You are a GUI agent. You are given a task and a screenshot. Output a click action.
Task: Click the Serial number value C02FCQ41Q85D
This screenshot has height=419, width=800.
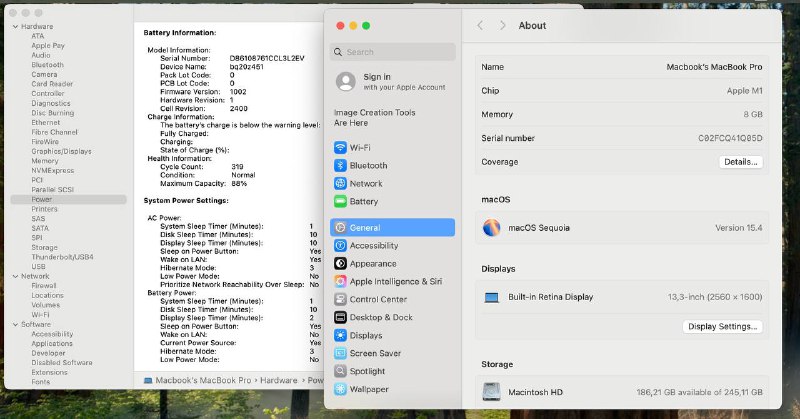pos(730,138)
